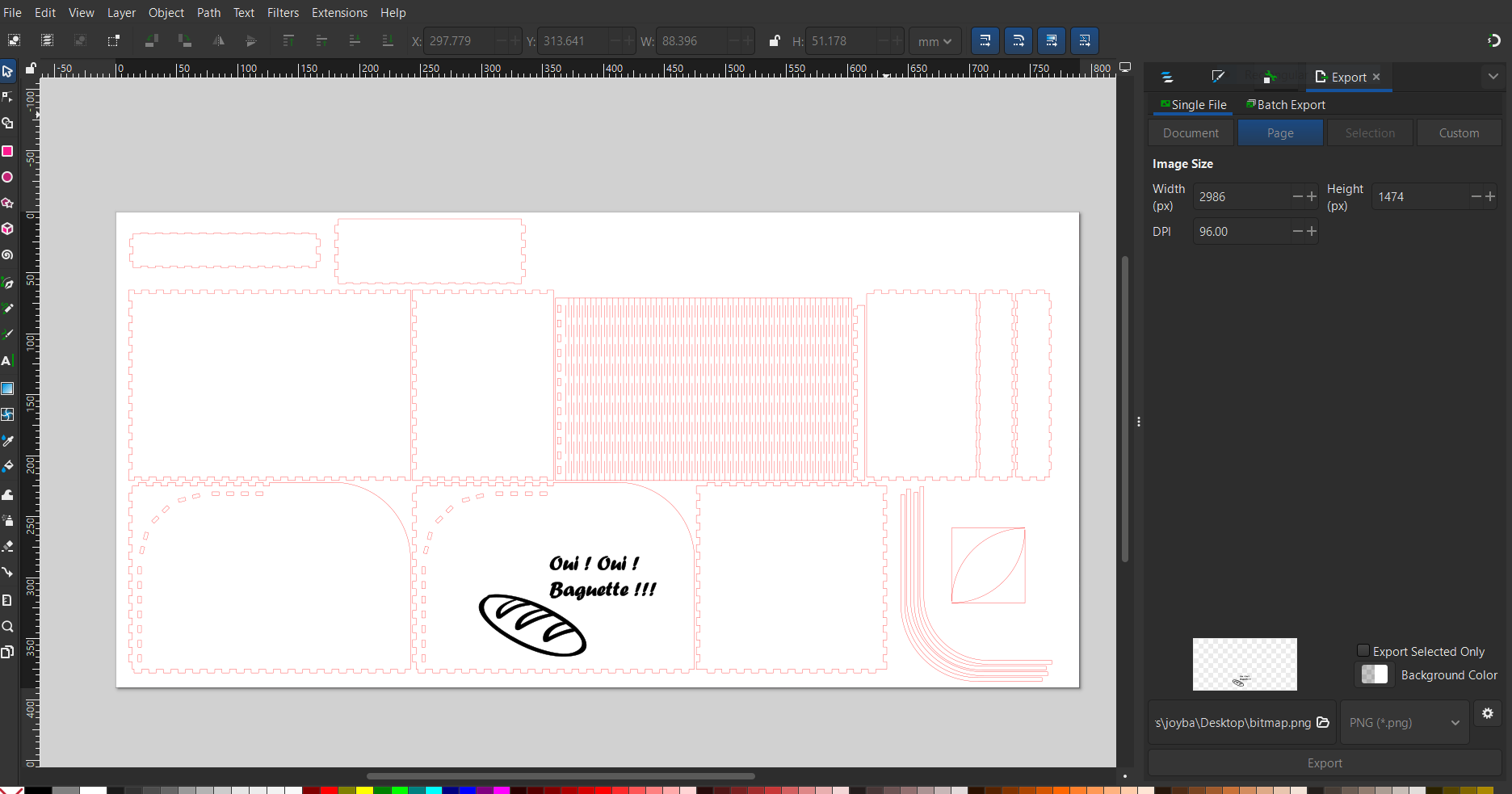Enable Export Selected Only checkbox
Screen dimensions: 1512x794
click(1363, 651)
